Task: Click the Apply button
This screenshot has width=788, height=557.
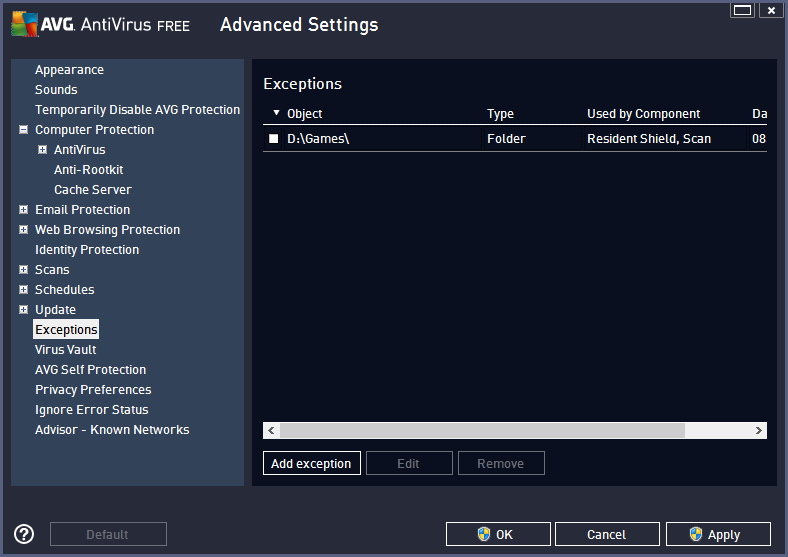Action: [718, 534]
